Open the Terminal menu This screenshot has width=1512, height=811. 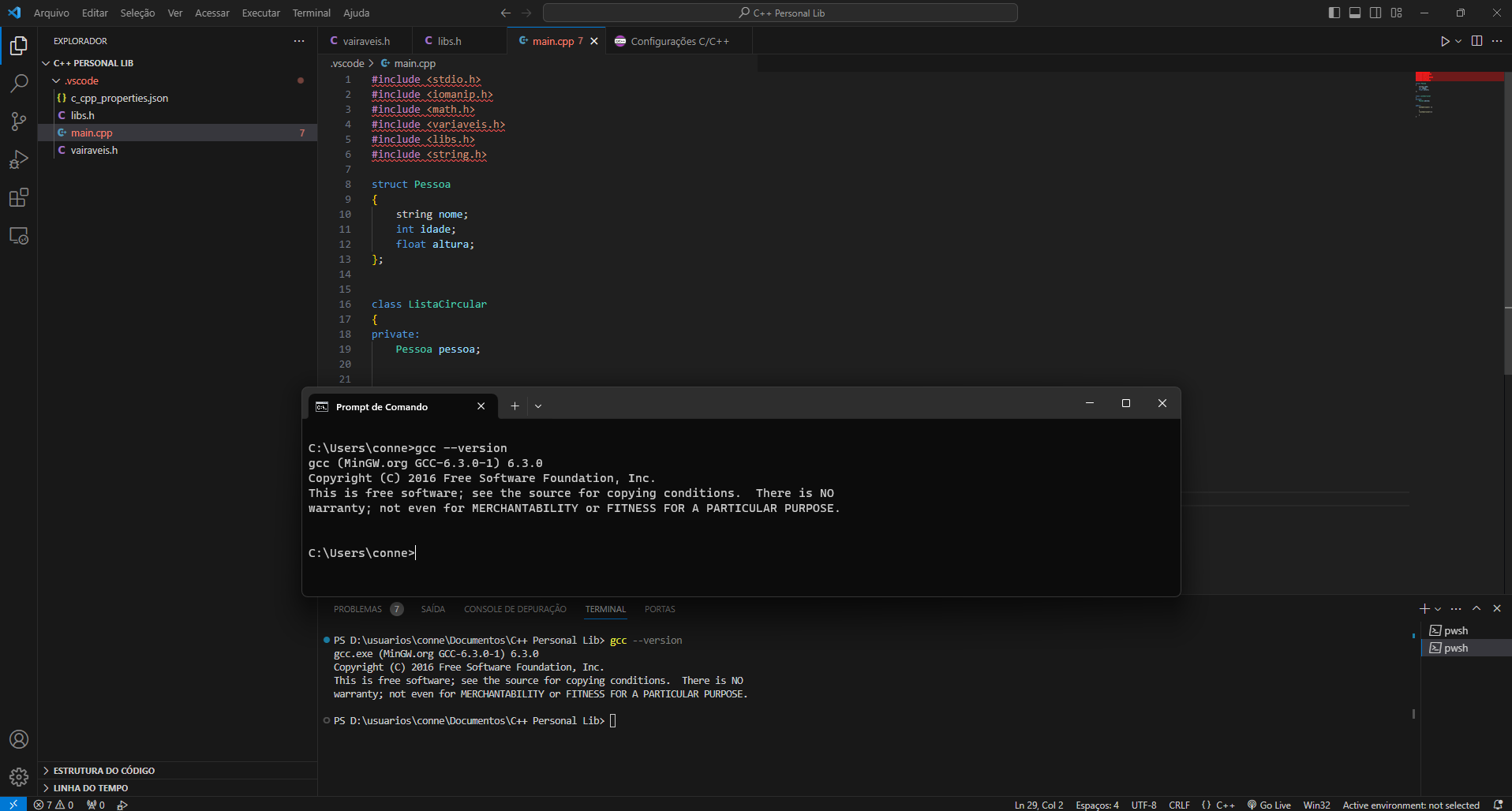[311, 13]
